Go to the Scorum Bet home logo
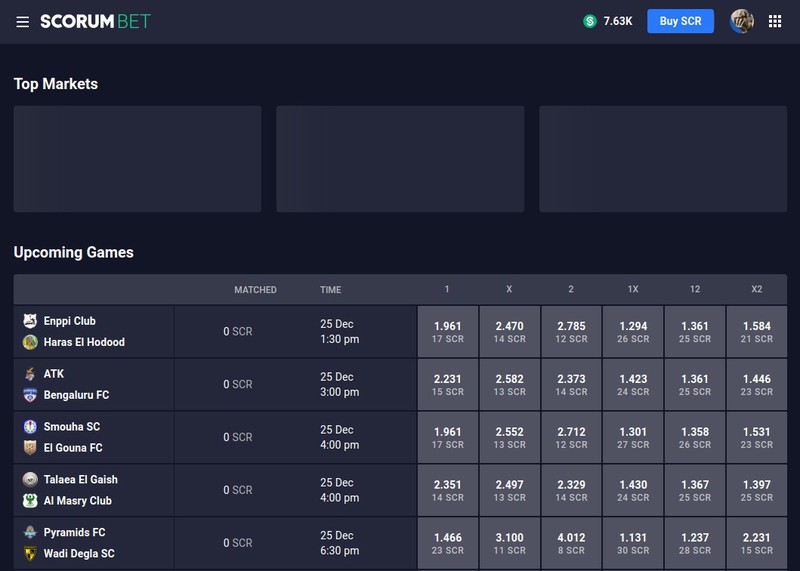 tap(95, 21)
